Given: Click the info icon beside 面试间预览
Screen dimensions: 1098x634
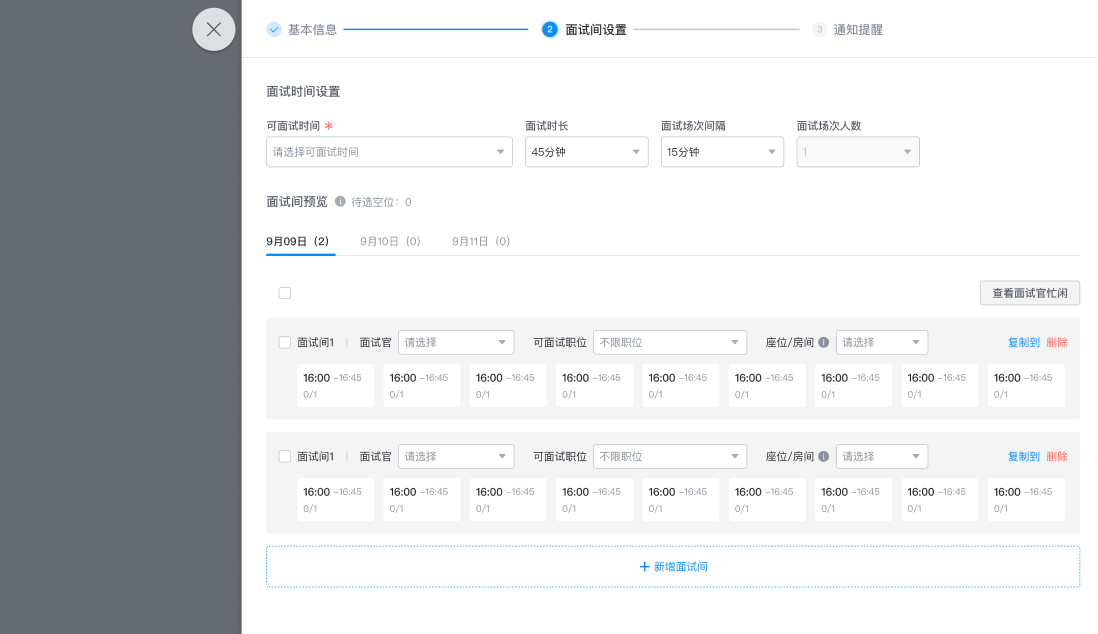Looking at the screenshot, I should (x=340, y=201).
